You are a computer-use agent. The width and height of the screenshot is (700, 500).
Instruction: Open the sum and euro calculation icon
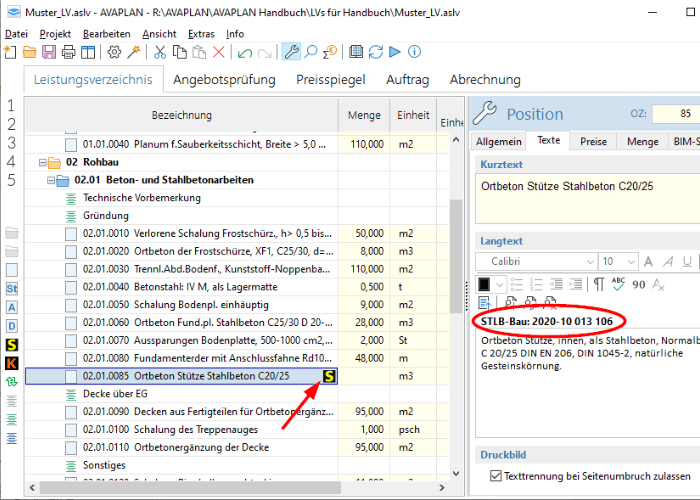(x=330, y=52)
